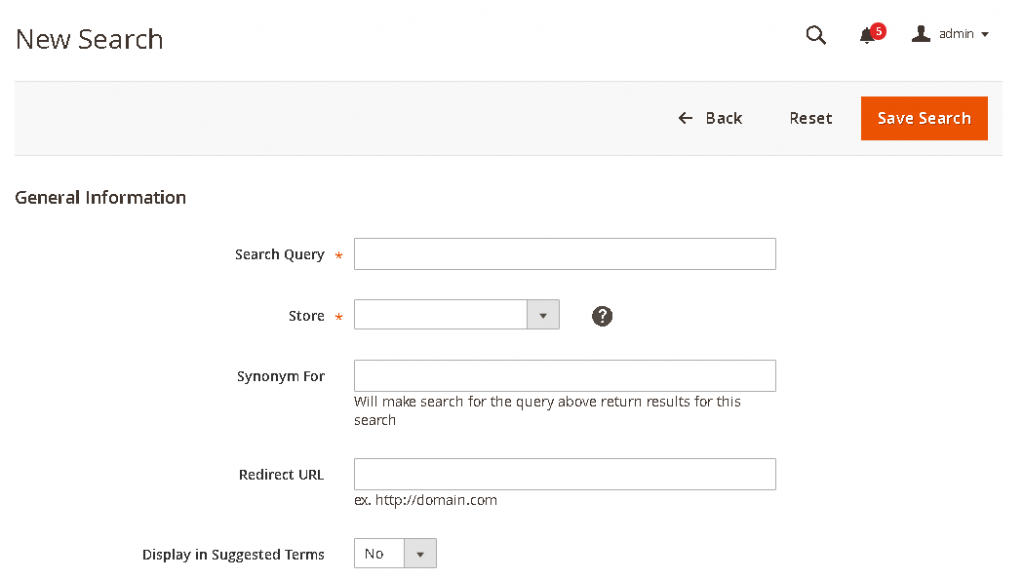Click inside the Synonym For field
Image resolution: width=1024 pixels, height=579 pixels.
(564, 375)
